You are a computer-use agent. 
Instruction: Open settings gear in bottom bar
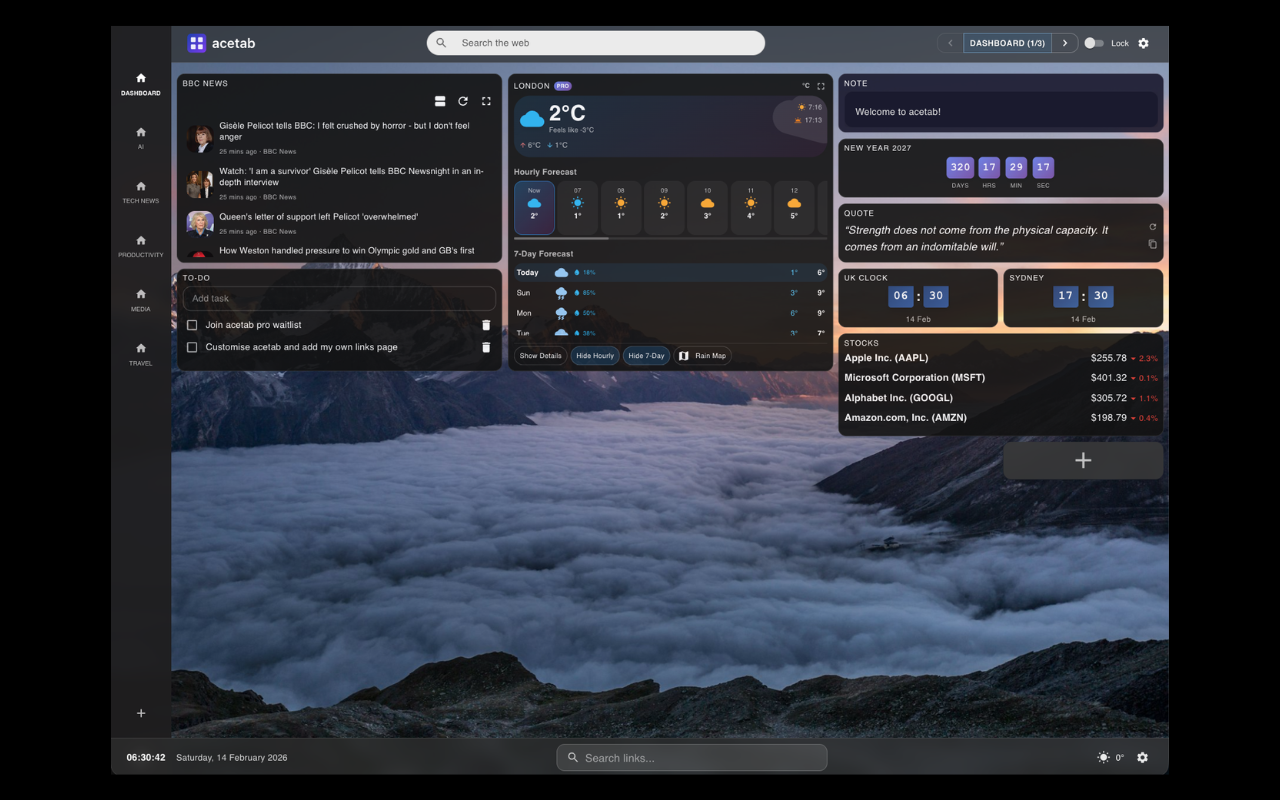(x=1142, y=757)
